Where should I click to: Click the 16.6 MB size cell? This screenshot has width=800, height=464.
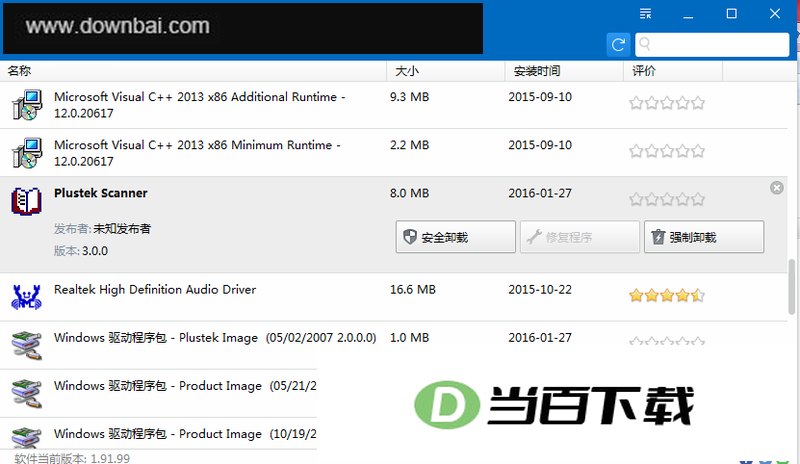(x=413, y=289)
